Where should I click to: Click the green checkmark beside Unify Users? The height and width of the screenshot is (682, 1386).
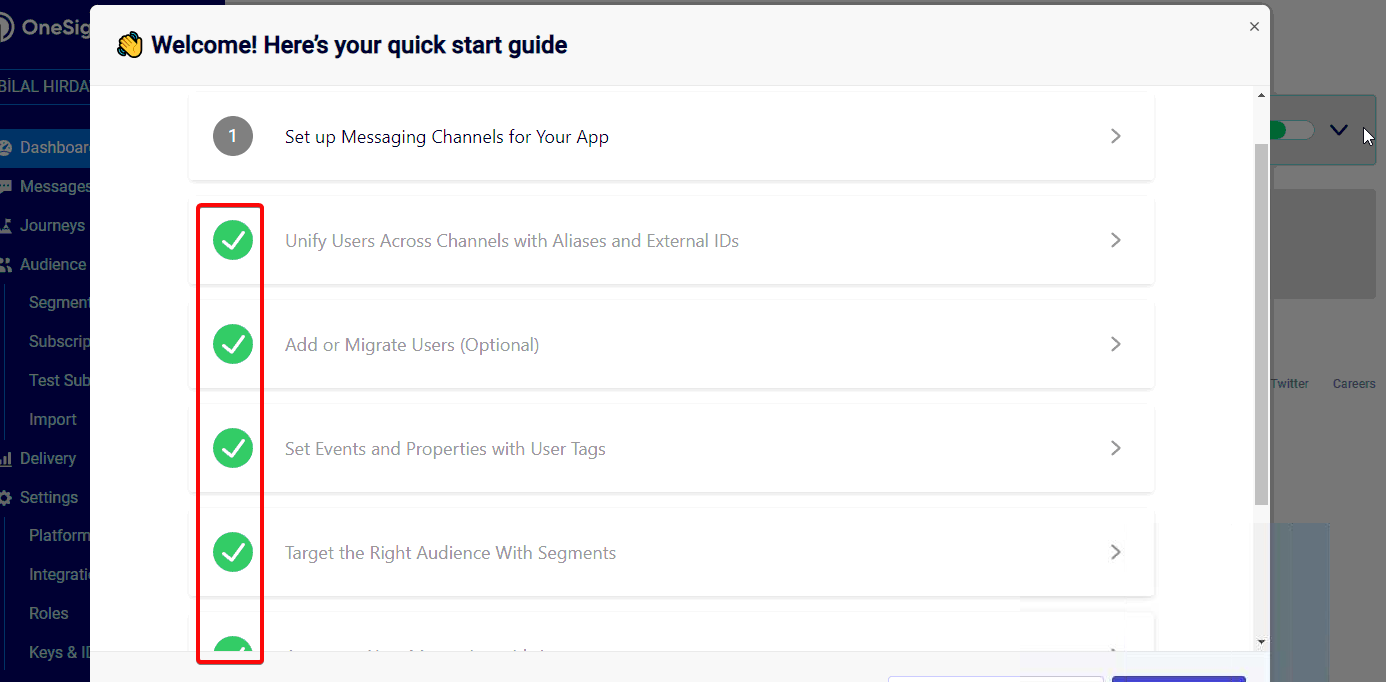tap(233, 240)
